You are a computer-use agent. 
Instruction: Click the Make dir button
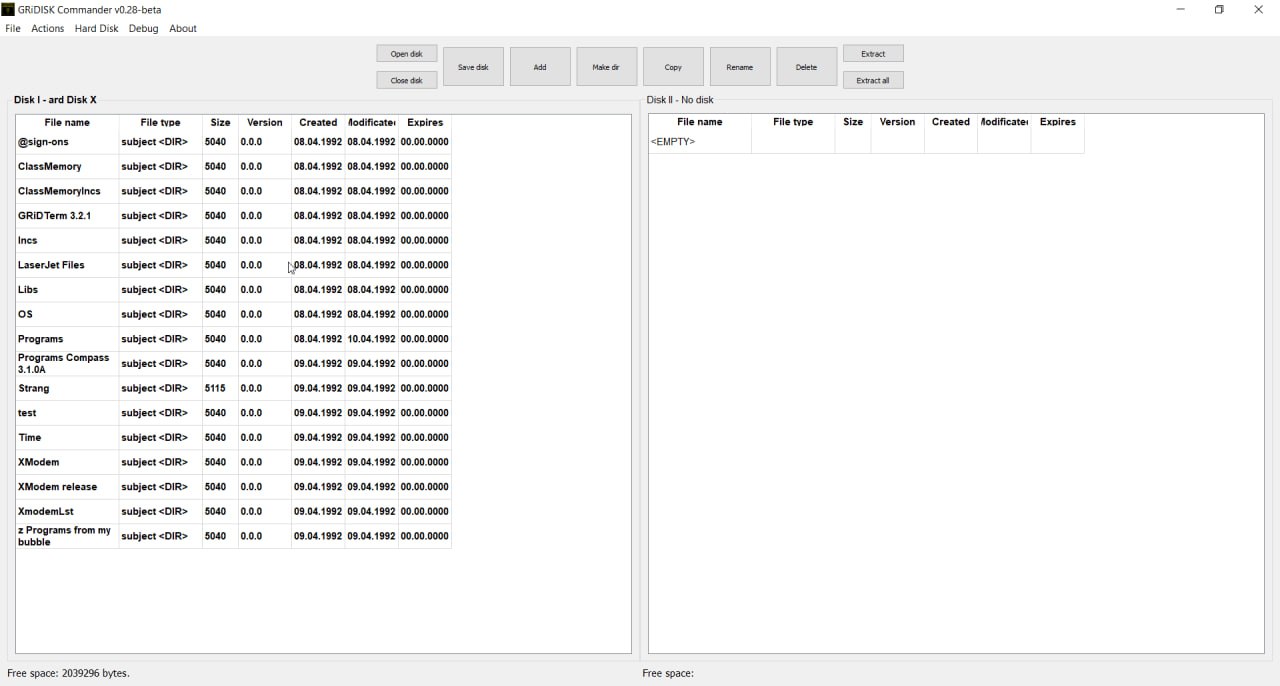click(x=606, y=67)
